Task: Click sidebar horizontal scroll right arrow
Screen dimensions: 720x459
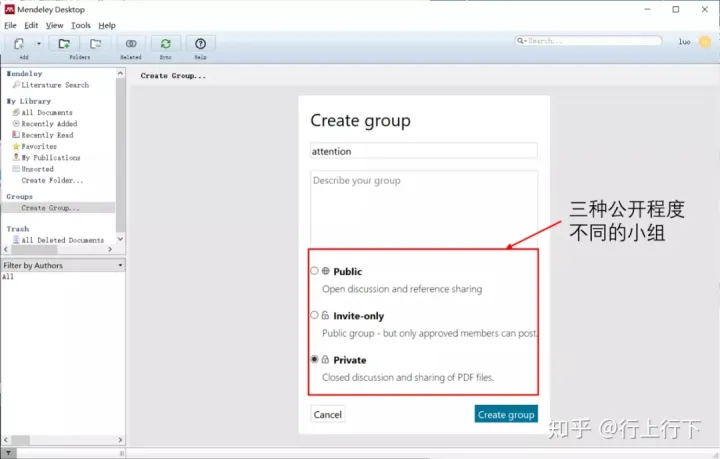Action: pyautogui.click(x=110, y=249)
